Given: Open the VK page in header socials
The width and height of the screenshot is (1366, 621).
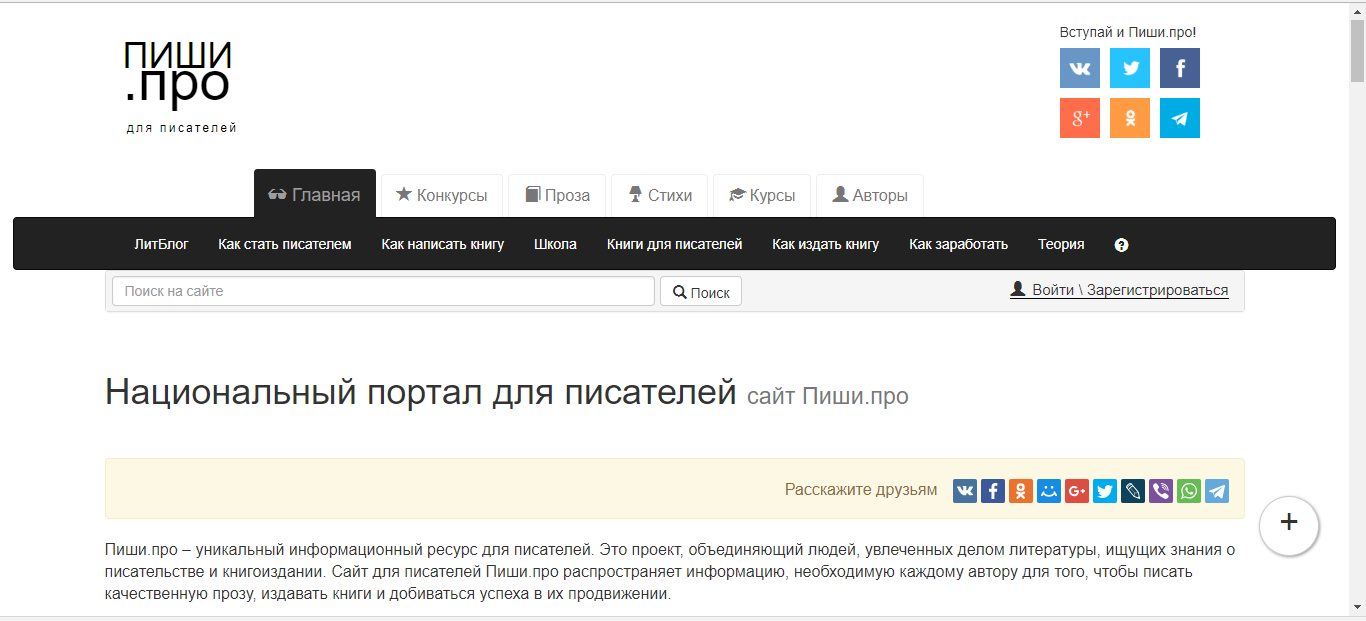Looking at the screenshot, I should click(1080, 68).
